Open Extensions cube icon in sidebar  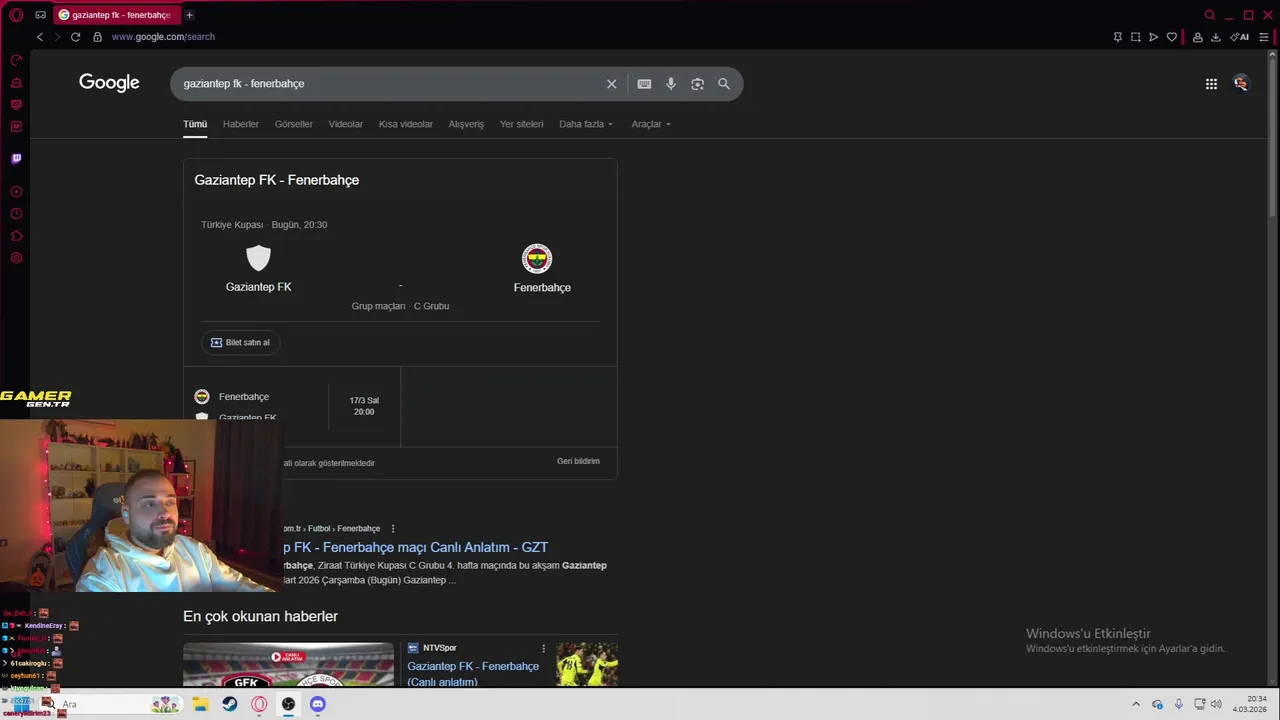click(16, 236)
